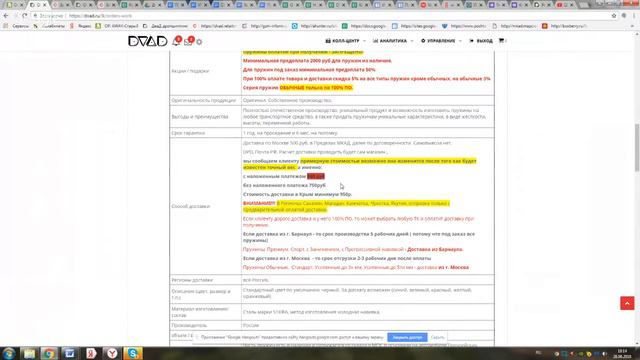Expand the УПРАВЛЕНИЕ menu
640x360 pixels.
[441, 41]
